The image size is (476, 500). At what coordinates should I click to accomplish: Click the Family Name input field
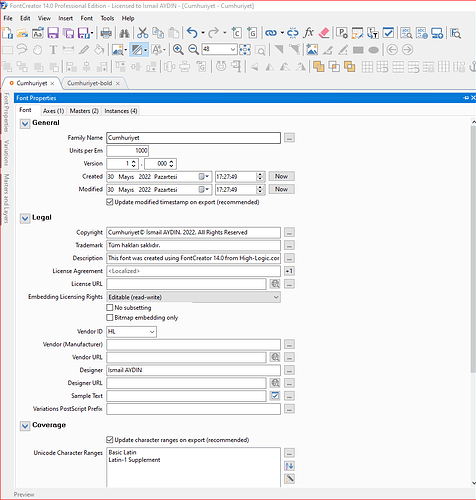193,138
